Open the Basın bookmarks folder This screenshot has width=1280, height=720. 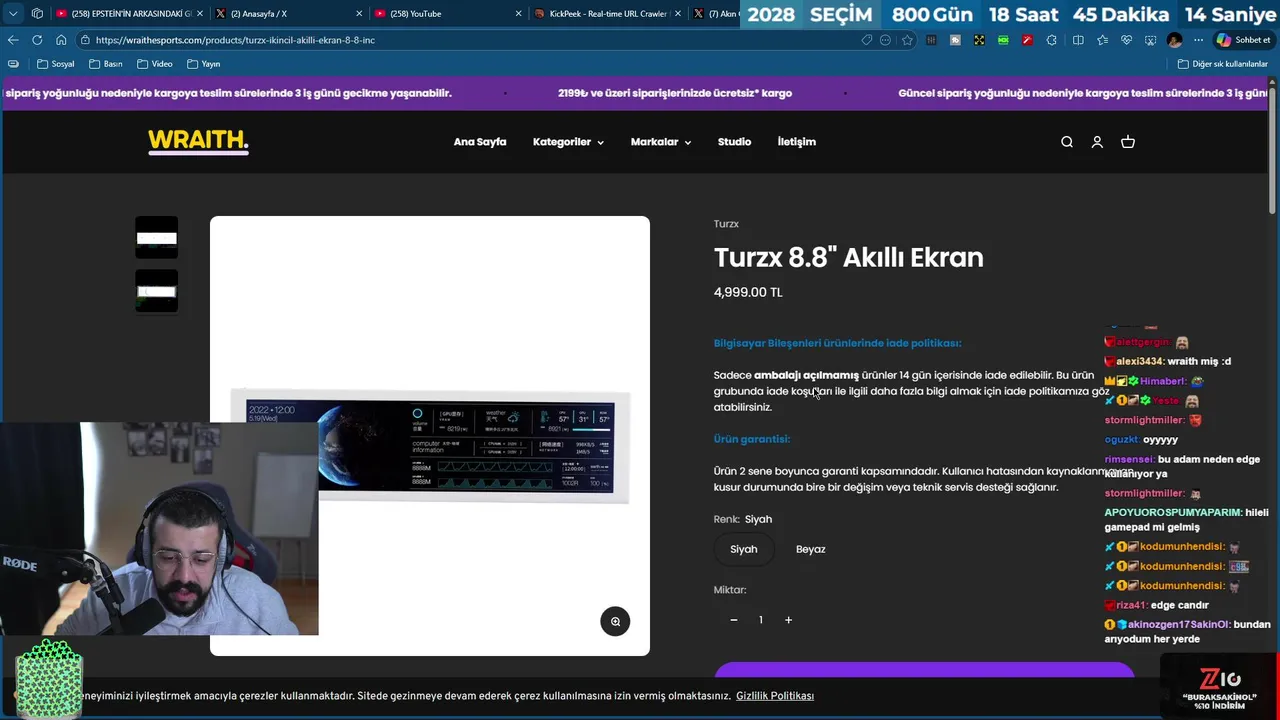[x=105, y=64]
